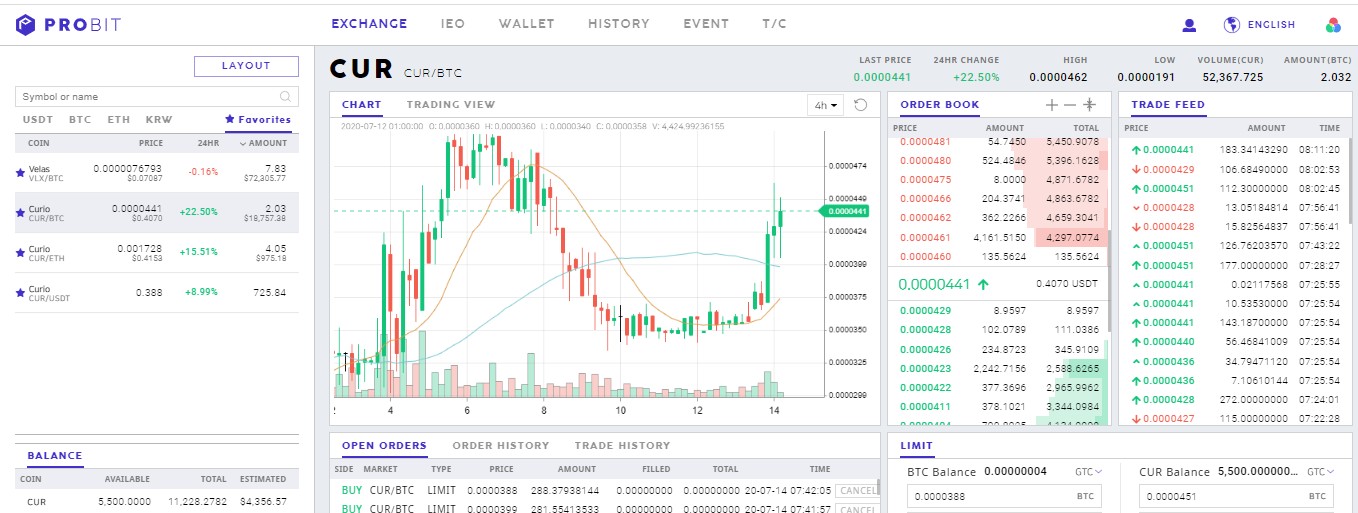Toggle favorite star for Curio CUR/USDT
Viewport: 1358px width, 513px height.
click(20, 292)
